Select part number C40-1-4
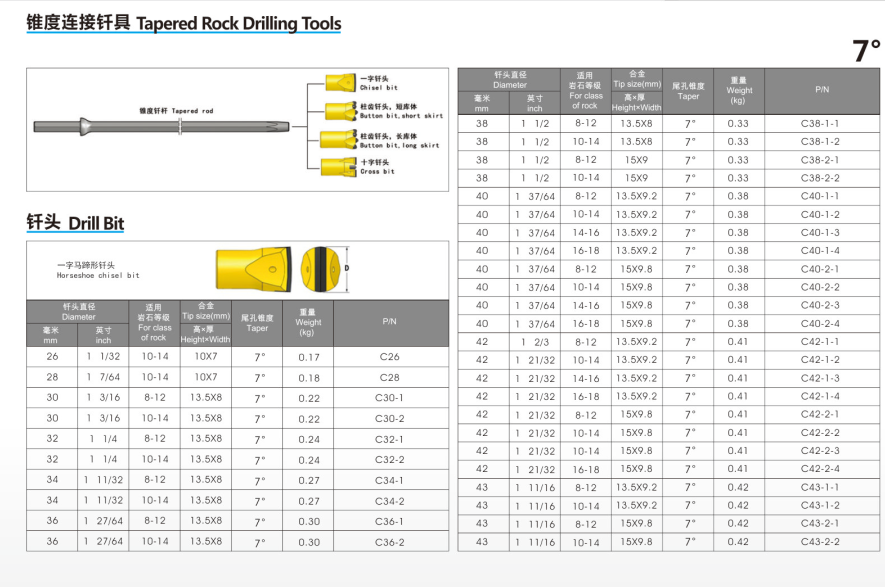This screenshot has width=885, height=587. pyautogui.click(x=820, y=251)
